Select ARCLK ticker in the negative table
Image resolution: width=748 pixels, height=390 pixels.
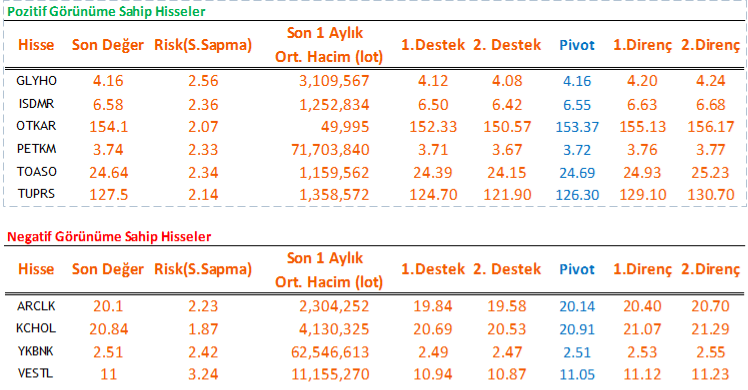pyautogui.click(x=36, y=306)
